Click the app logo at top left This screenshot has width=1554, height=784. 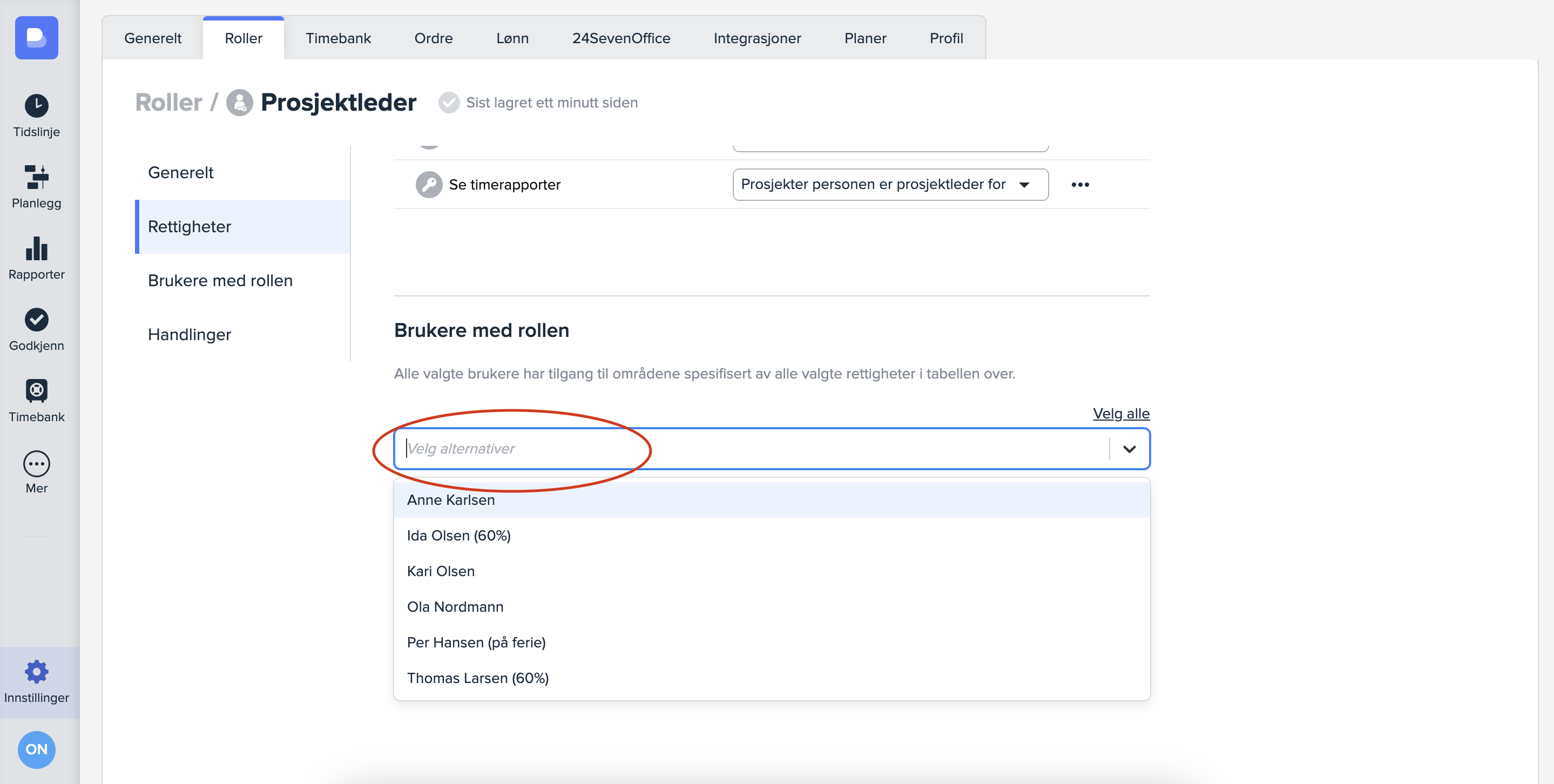click(36, 37)
